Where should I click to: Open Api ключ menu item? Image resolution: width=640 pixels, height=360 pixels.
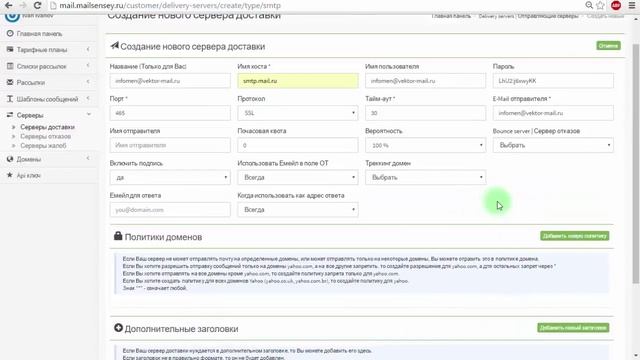tap(29, 176)
